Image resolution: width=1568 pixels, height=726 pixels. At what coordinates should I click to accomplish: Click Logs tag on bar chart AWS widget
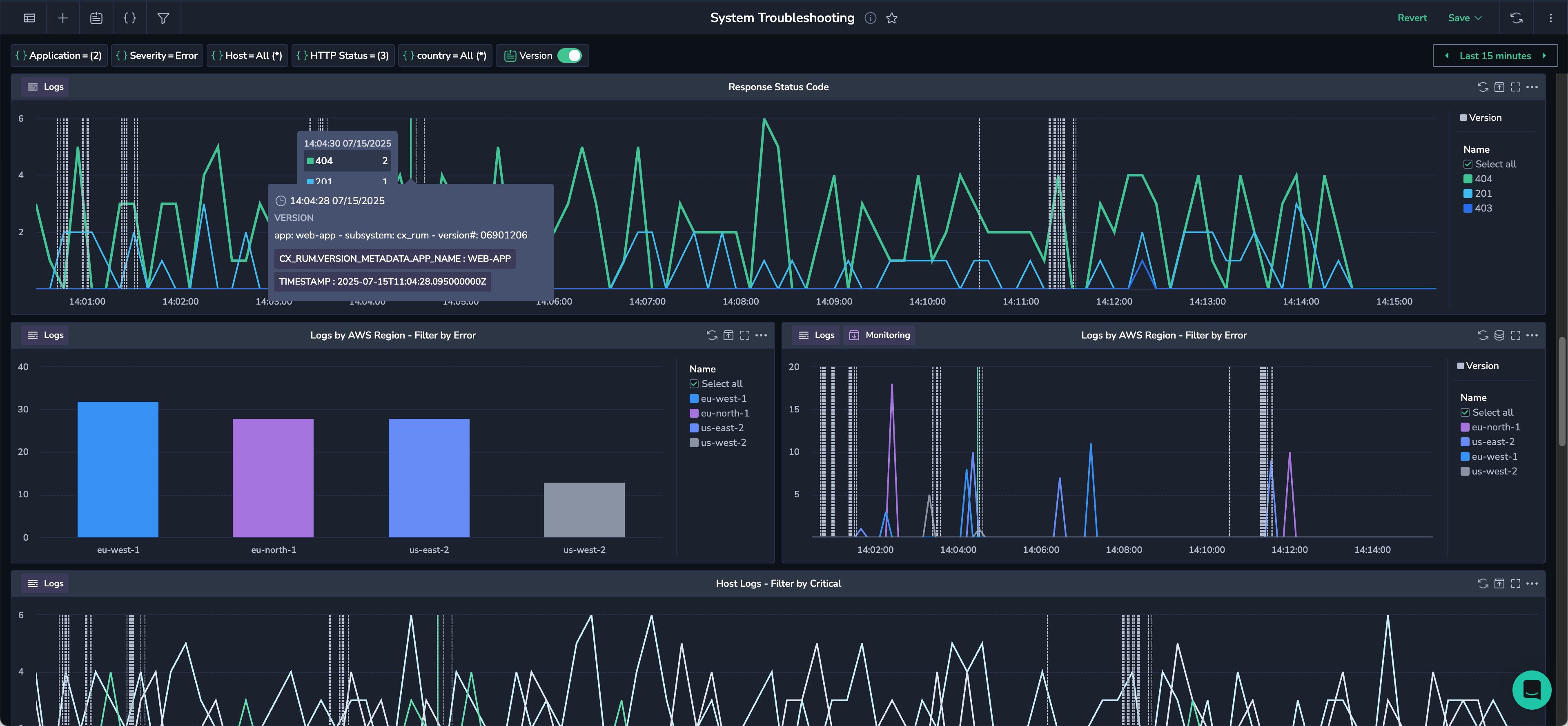[45, 335]
